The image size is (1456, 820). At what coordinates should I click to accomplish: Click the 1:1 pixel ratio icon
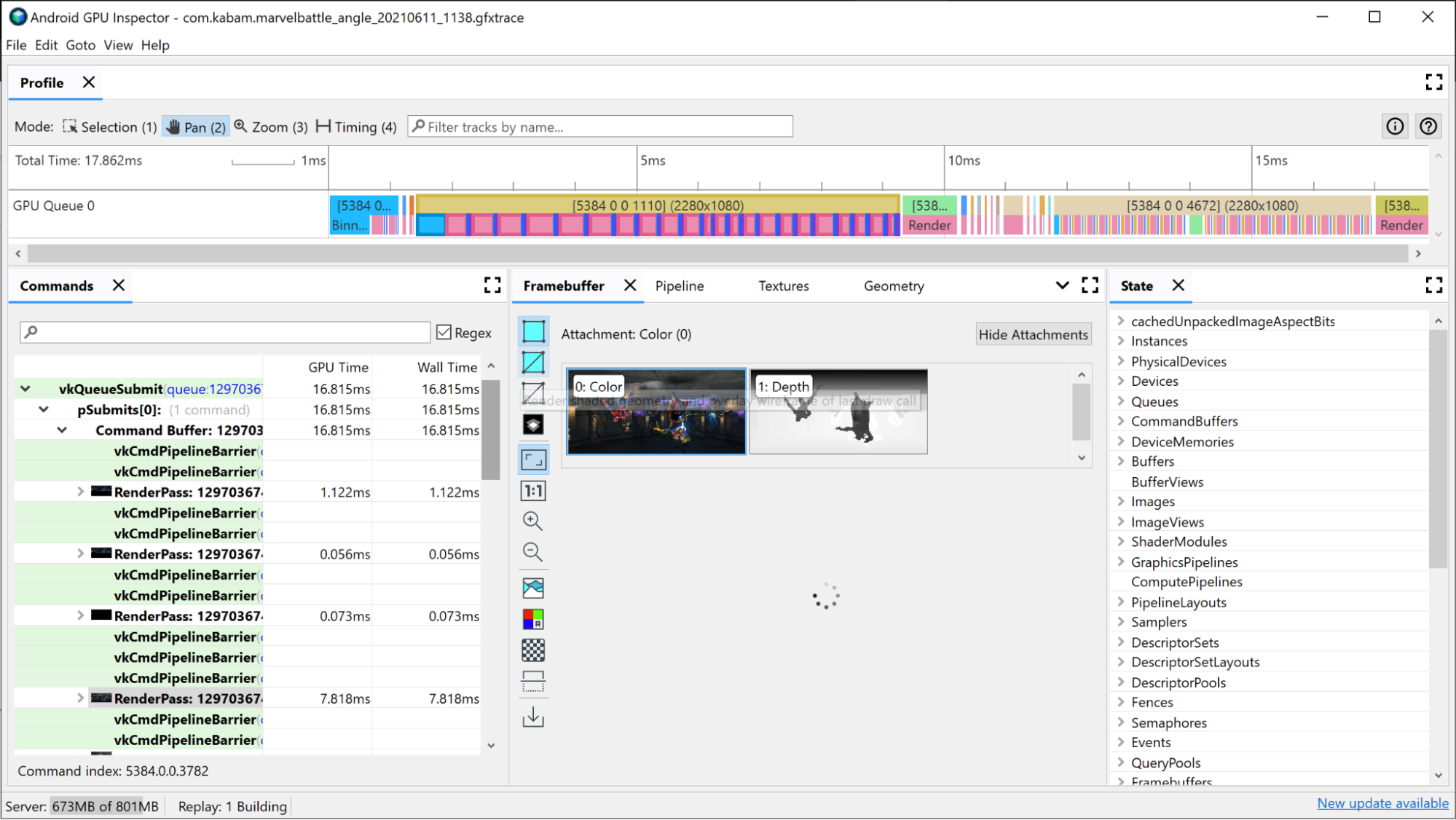pyautogui.click(x=533, y=490)
